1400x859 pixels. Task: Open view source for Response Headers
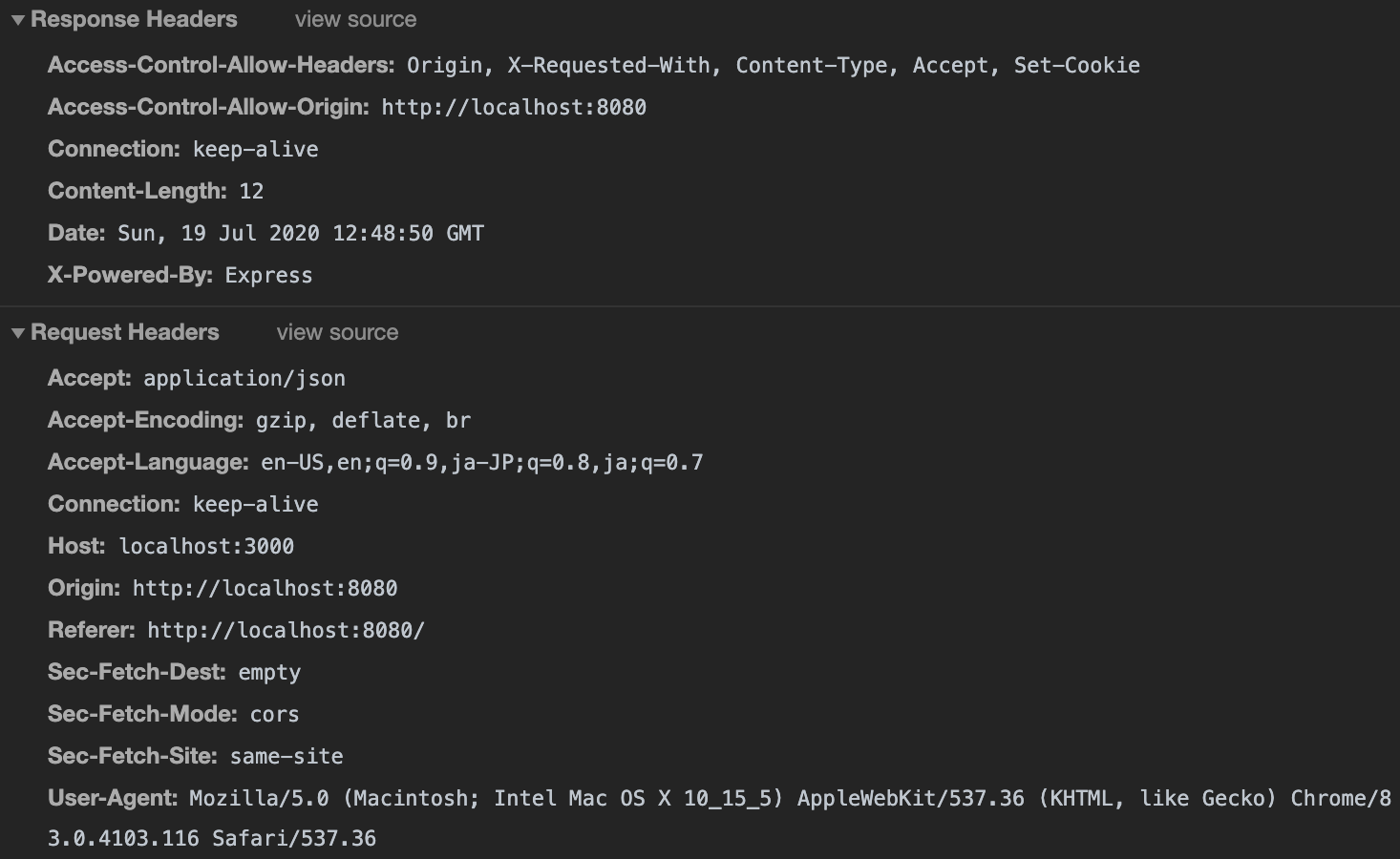point(355,19)
